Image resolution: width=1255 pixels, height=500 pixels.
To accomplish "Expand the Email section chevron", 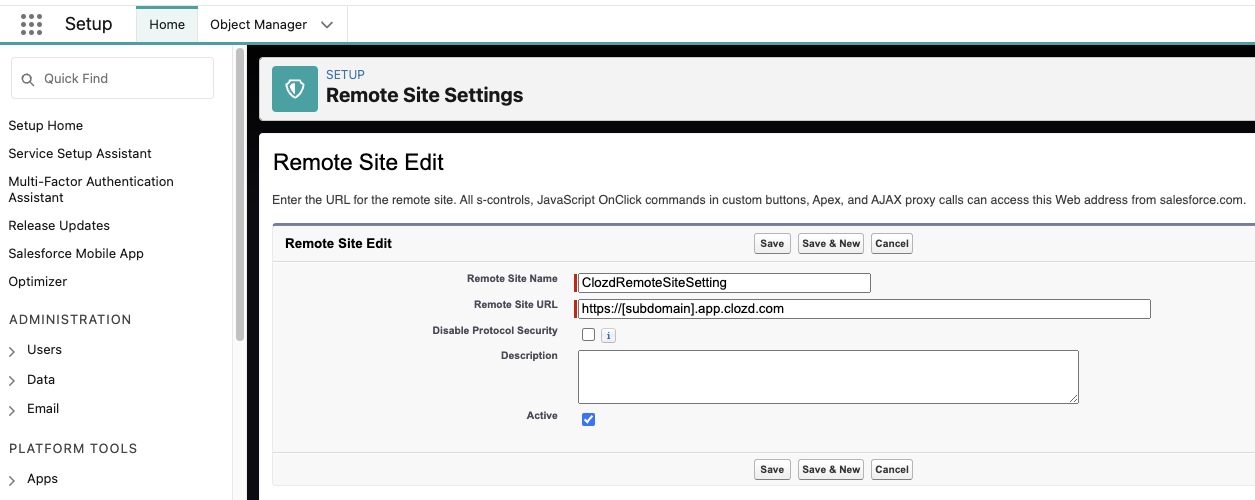I will (x=12, y=410).
